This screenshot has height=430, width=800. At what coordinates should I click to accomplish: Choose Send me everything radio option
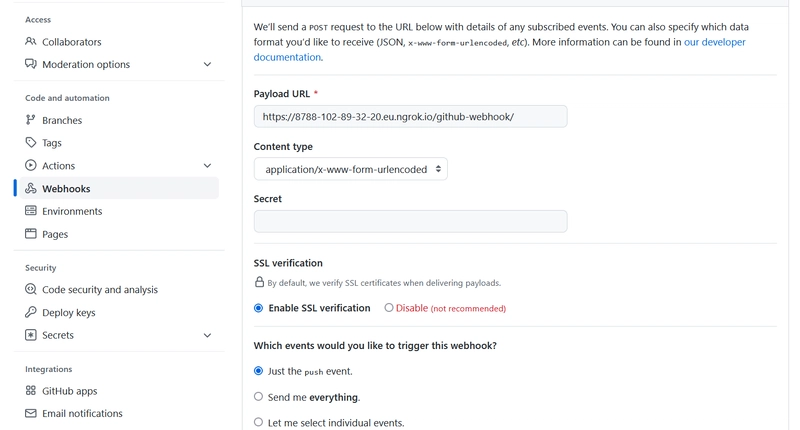pyautogui.click(x=259, y=397)
